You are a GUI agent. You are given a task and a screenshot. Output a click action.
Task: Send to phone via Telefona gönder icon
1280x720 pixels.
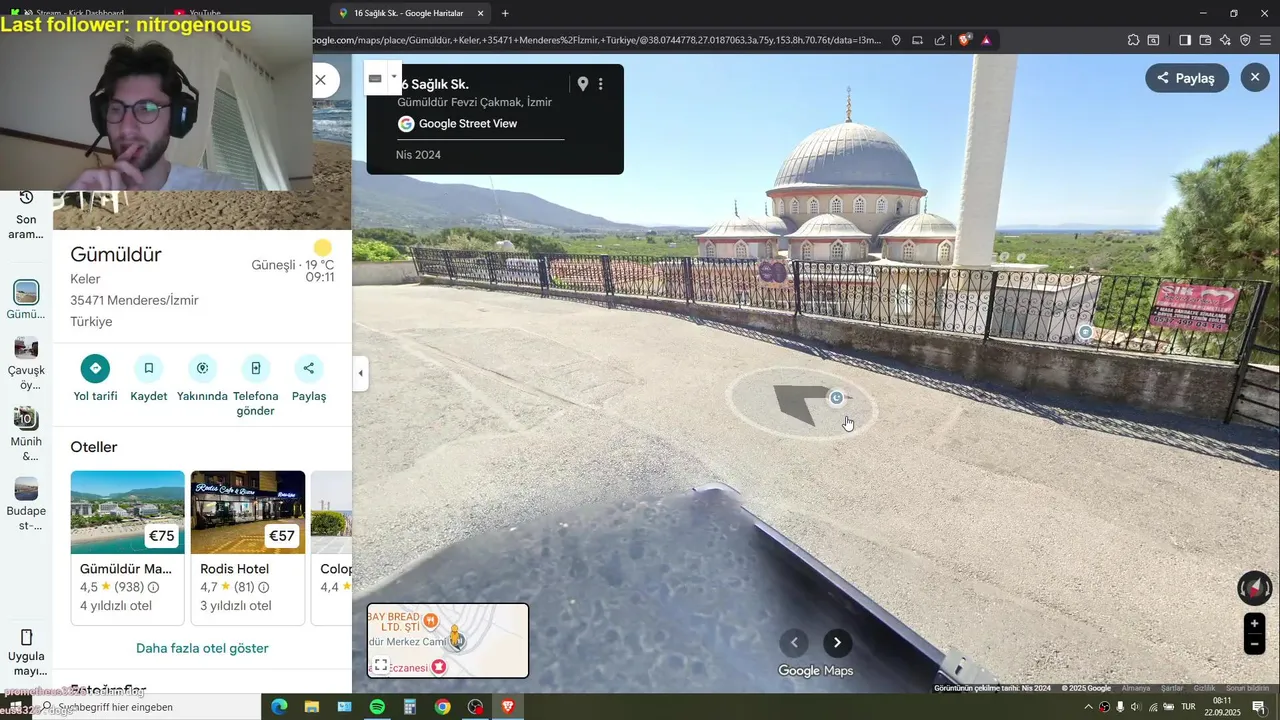[255, 368]
